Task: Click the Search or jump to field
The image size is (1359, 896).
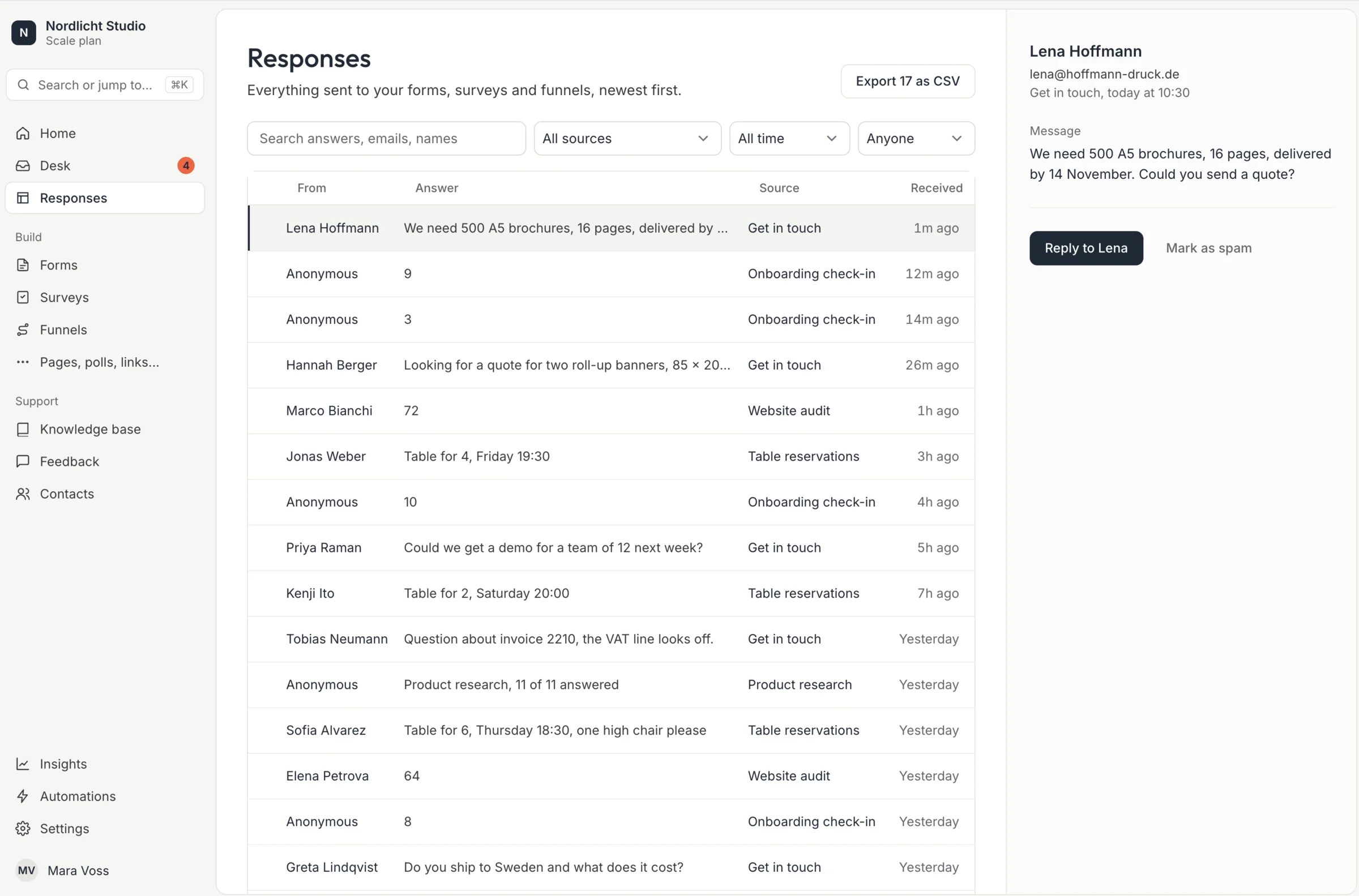Action: 105,85
